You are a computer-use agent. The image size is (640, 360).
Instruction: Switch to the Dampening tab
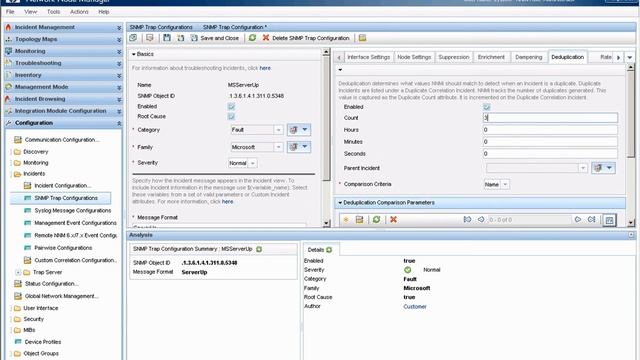[529, 57]
